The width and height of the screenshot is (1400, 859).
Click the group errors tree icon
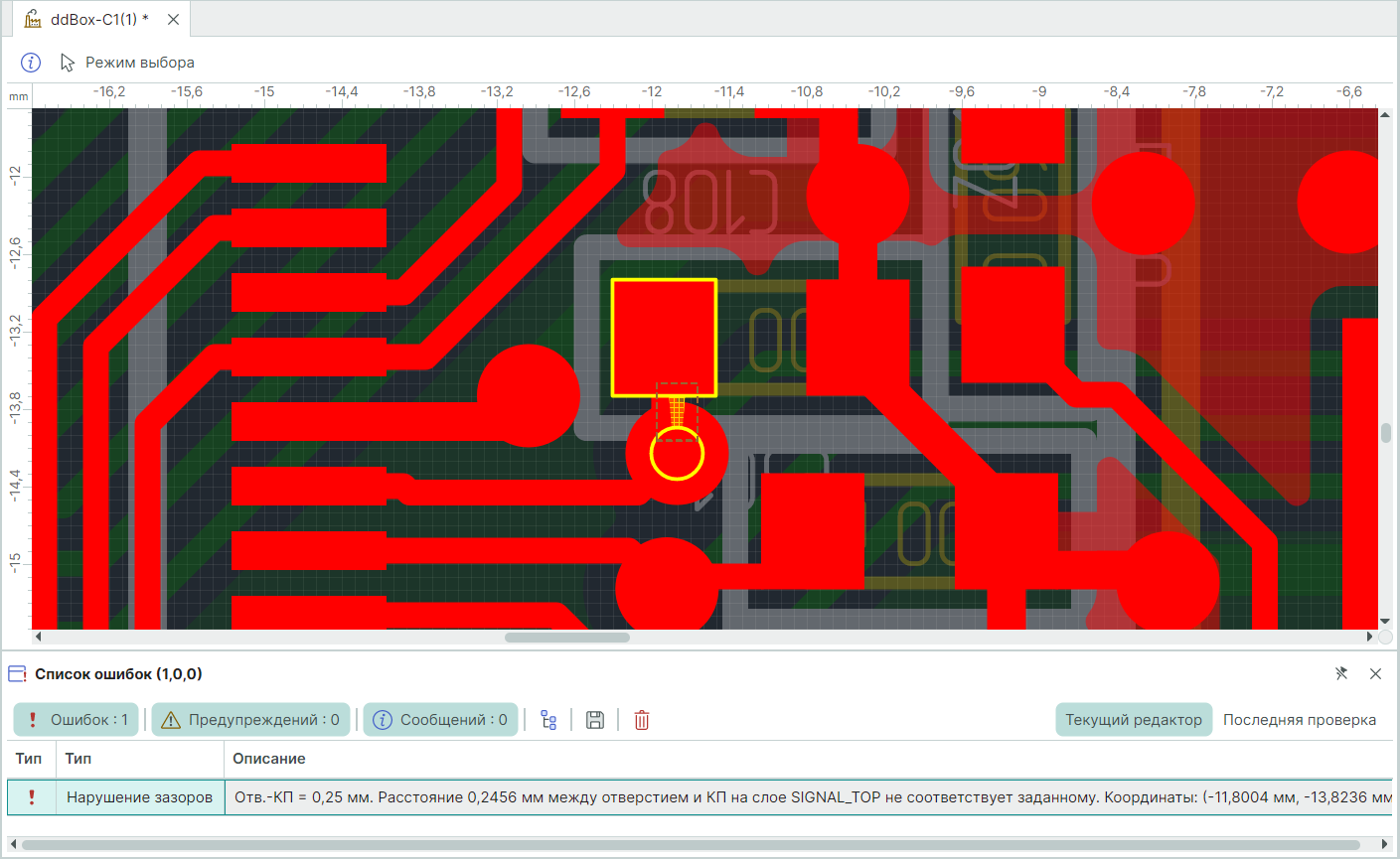point(548,720)
